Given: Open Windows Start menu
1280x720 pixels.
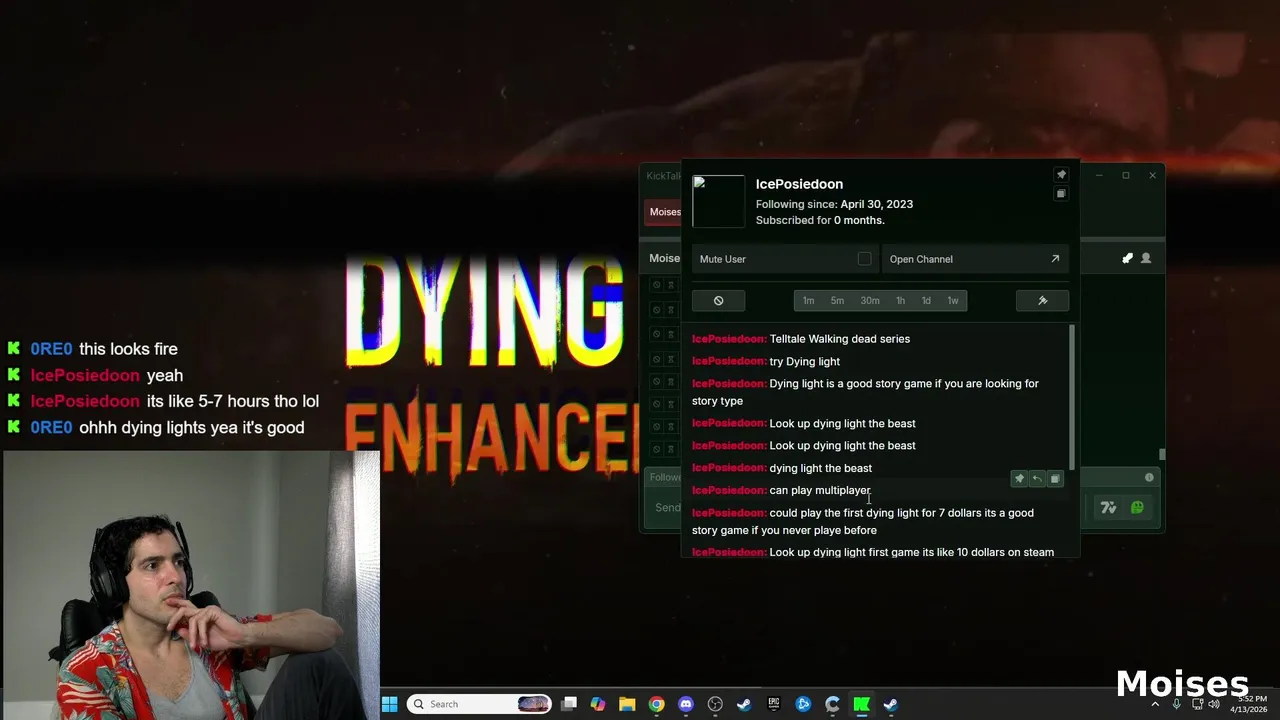Looking at the screenshot, I should click(x=389, y=704).
